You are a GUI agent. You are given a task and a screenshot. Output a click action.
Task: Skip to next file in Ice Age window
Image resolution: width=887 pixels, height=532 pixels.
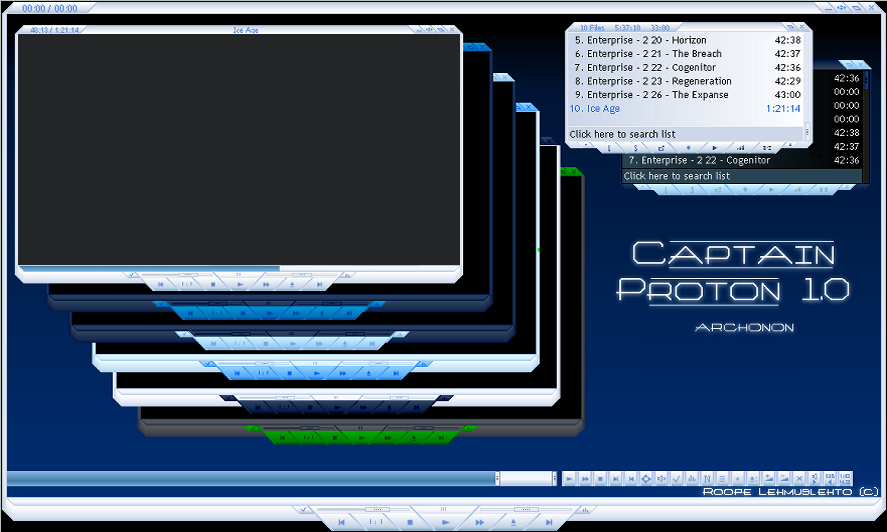coord(319,284)
